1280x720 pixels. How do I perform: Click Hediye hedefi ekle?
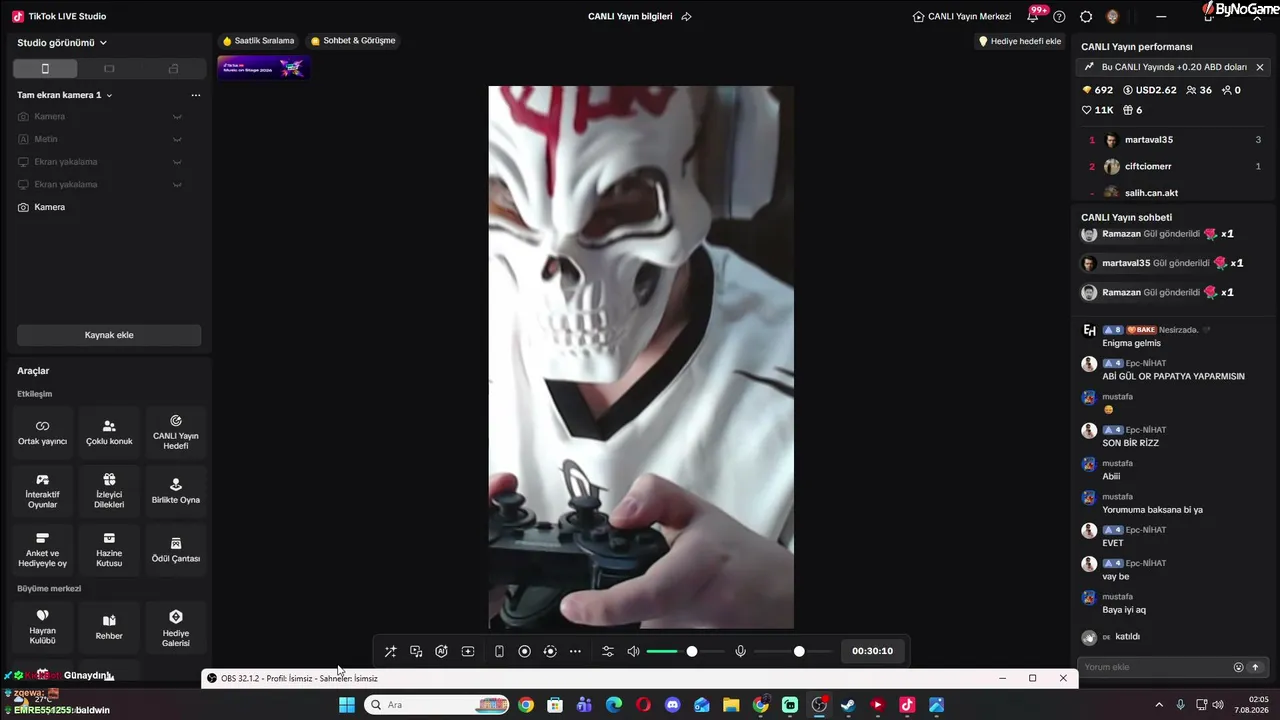(x=1019, y=41)
